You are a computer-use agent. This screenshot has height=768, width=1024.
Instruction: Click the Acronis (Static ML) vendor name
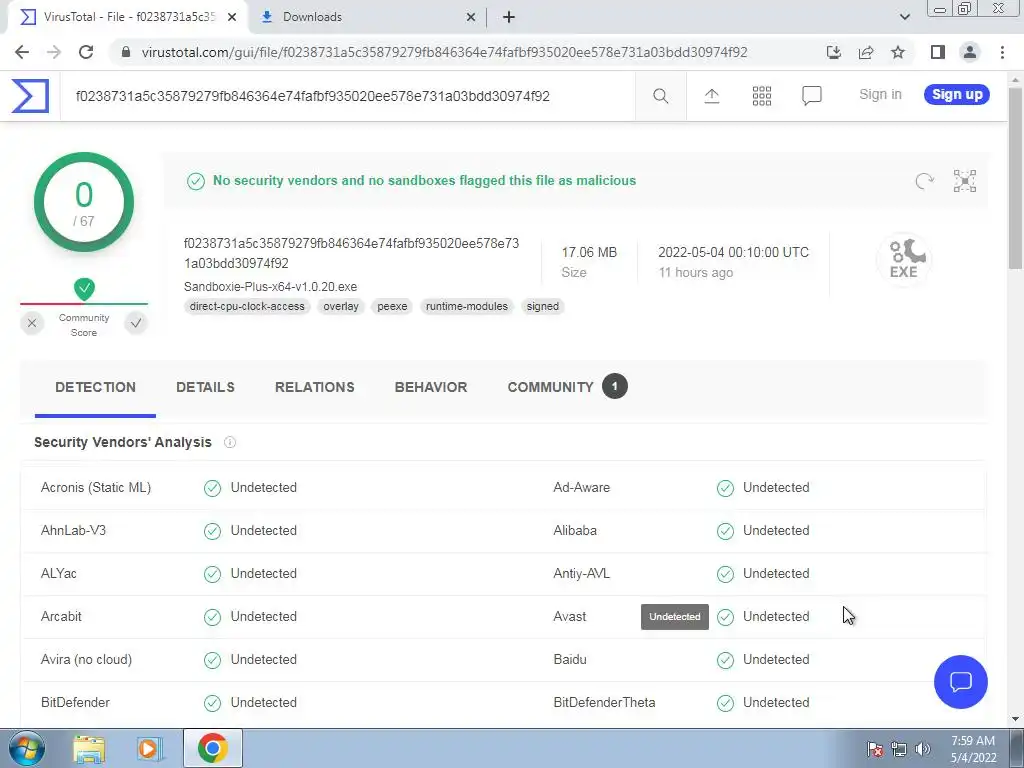pos(96,487)
